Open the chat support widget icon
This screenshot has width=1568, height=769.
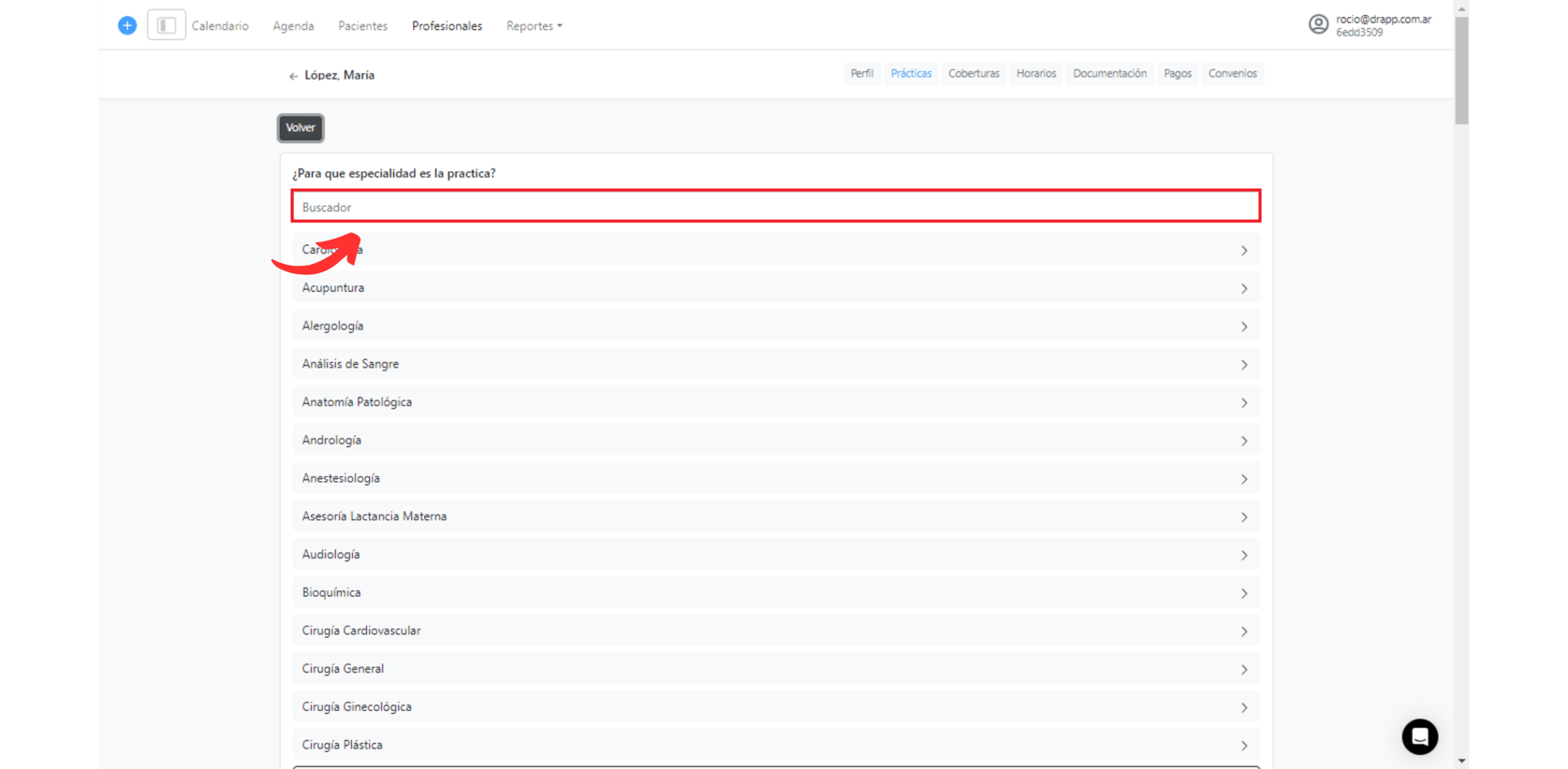tap(1419, 736)
